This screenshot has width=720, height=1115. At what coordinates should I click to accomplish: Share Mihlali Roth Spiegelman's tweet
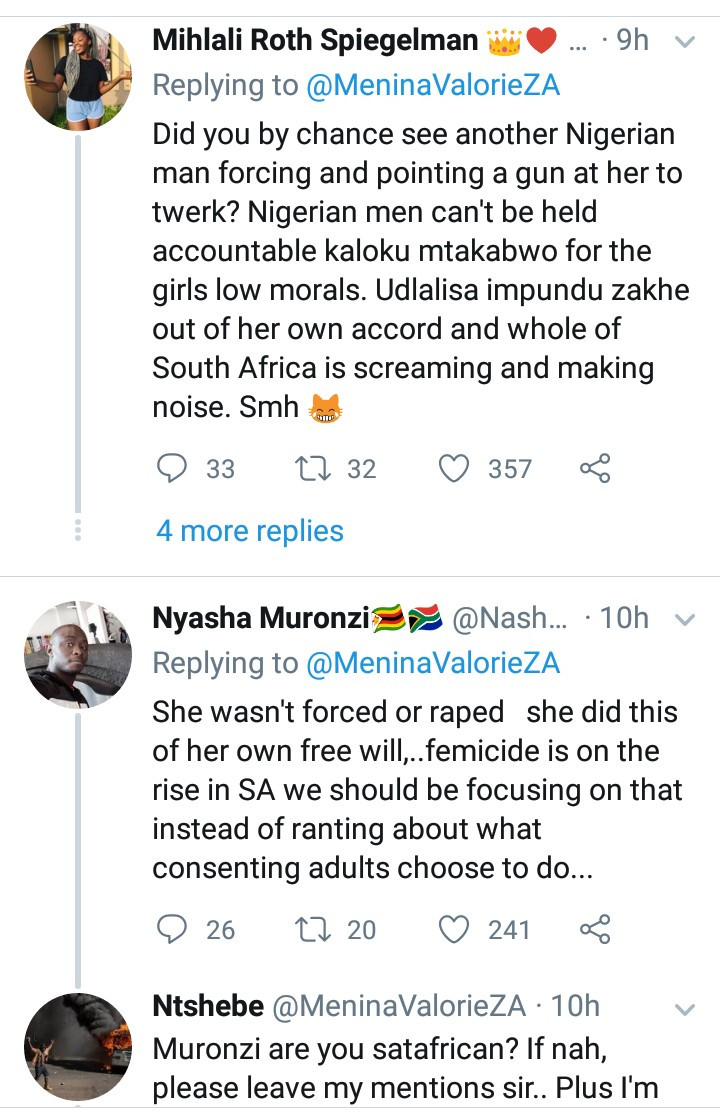[x=595, y=468]
